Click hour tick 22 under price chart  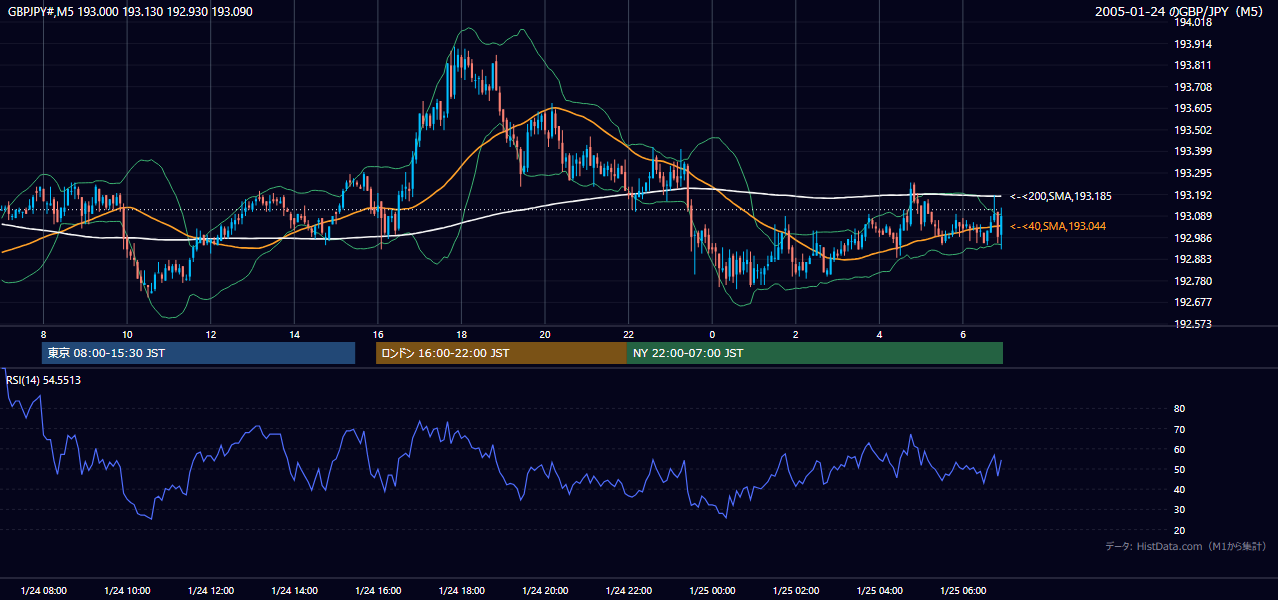[x=628, y=334]
